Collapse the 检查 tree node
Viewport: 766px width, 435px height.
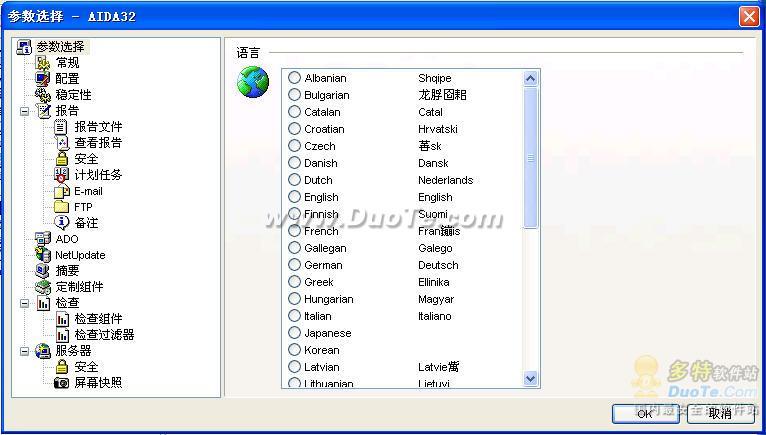(24, 304)
